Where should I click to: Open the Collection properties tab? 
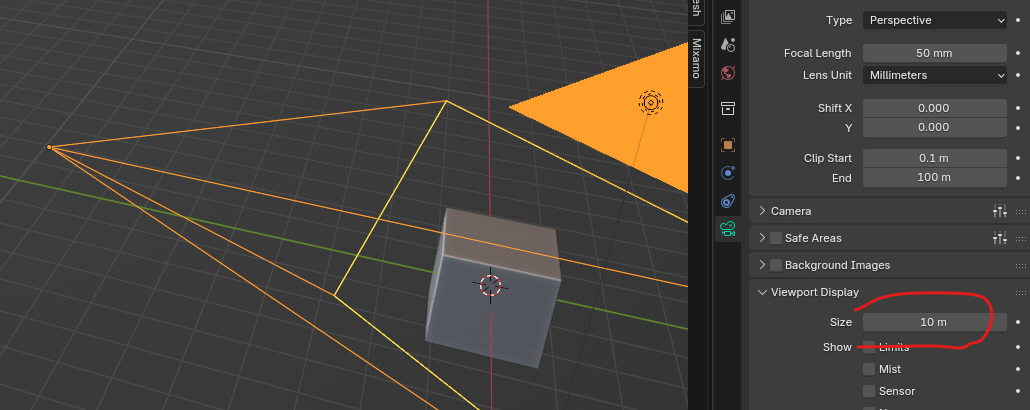pyautogui.click(x=728, y=108)
